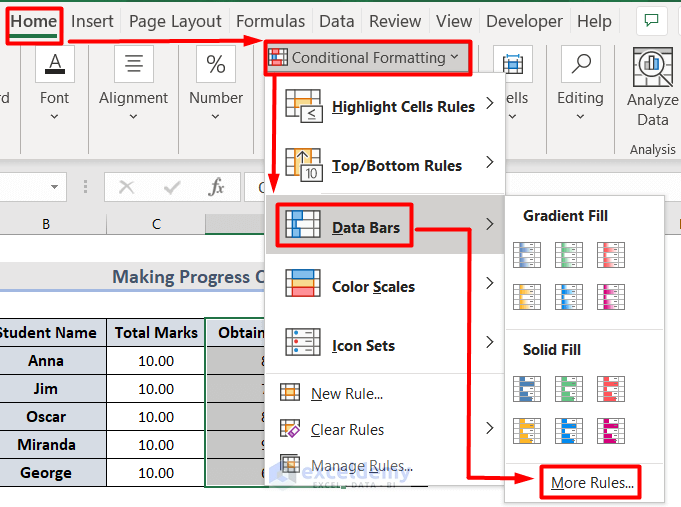Go to the Formulas tab
Viewport: 681px width, 507px height.
pos(270,21)
